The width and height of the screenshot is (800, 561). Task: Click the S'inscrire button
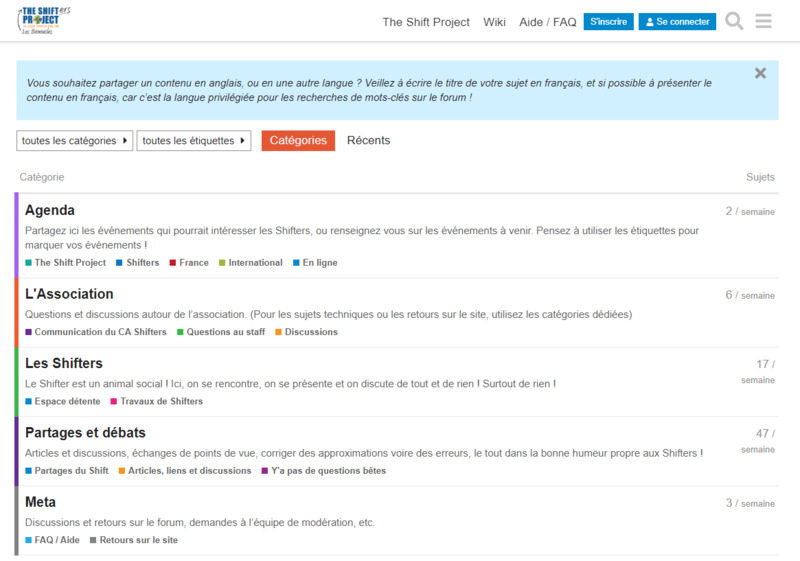pyautogui.click(x=608, y=21)
